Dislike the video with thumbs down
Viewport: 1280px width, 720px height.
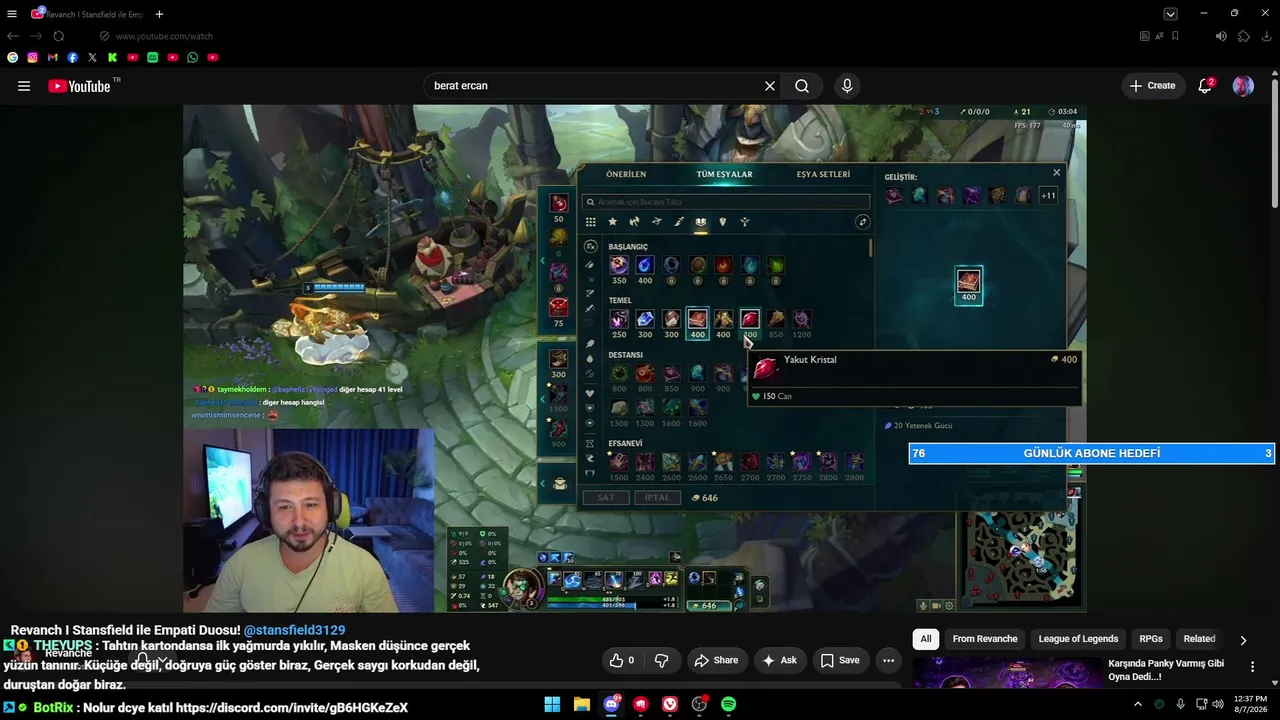pyautogui.click(x=661, y=660)
